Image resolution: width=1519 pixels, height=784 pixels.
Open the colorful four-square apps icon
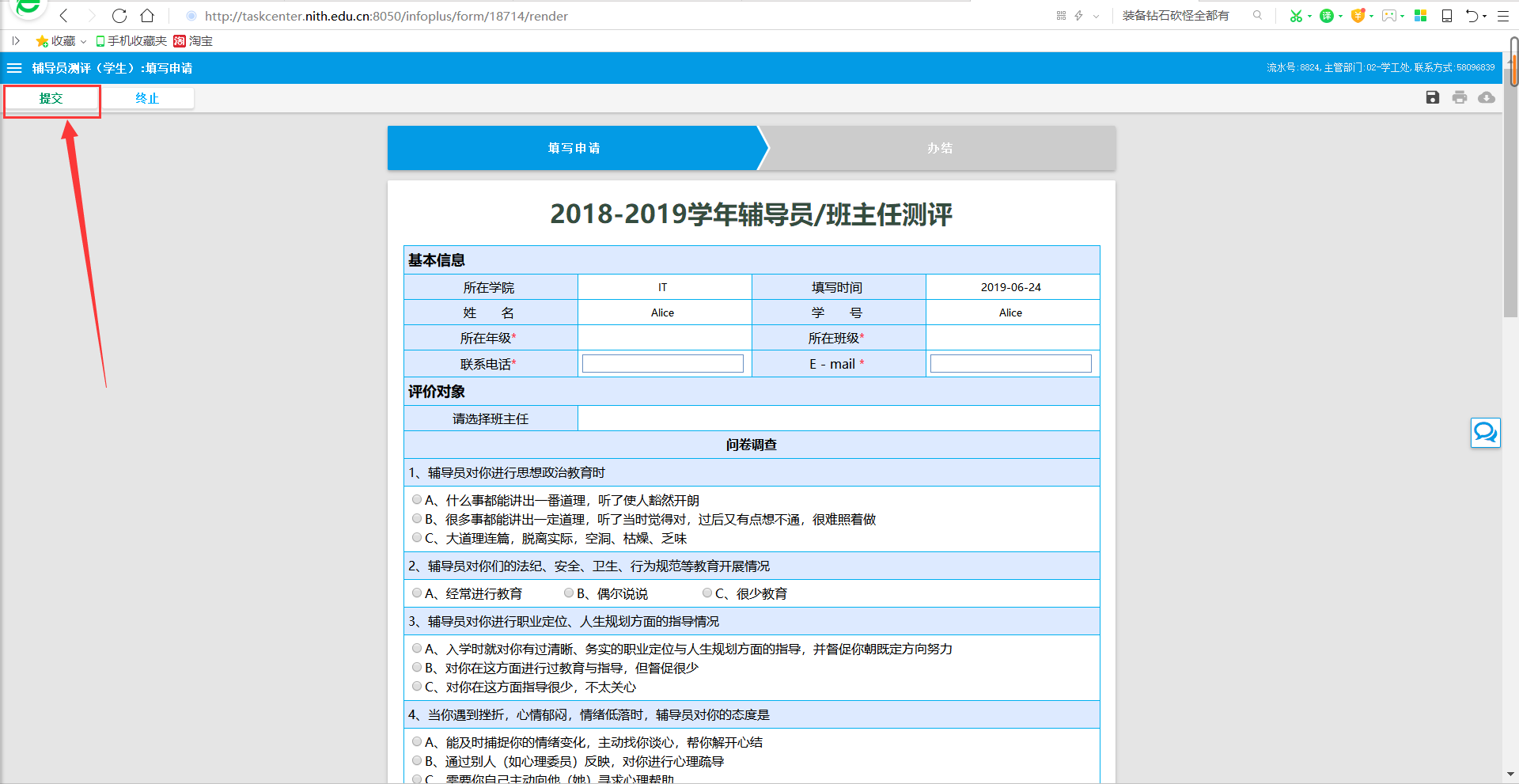point(1420,16)
